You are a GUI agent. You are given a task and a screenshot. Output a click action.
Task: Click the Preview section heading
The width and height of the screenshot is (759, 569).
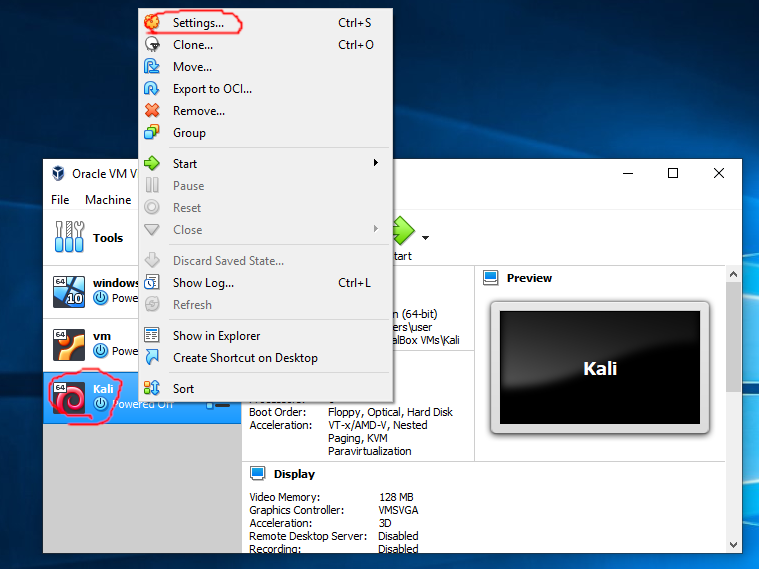pos(529,278)
